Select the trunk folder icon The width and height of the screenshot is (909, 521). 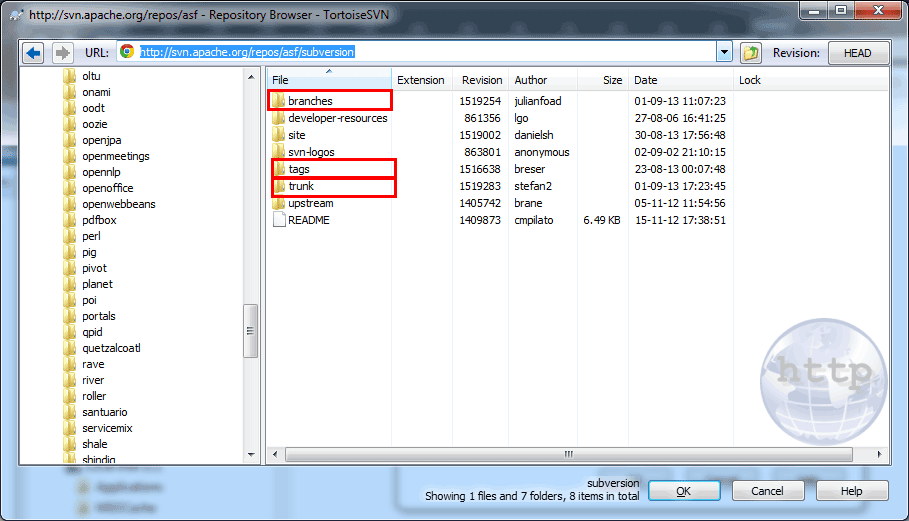click(x=279, y=186)
